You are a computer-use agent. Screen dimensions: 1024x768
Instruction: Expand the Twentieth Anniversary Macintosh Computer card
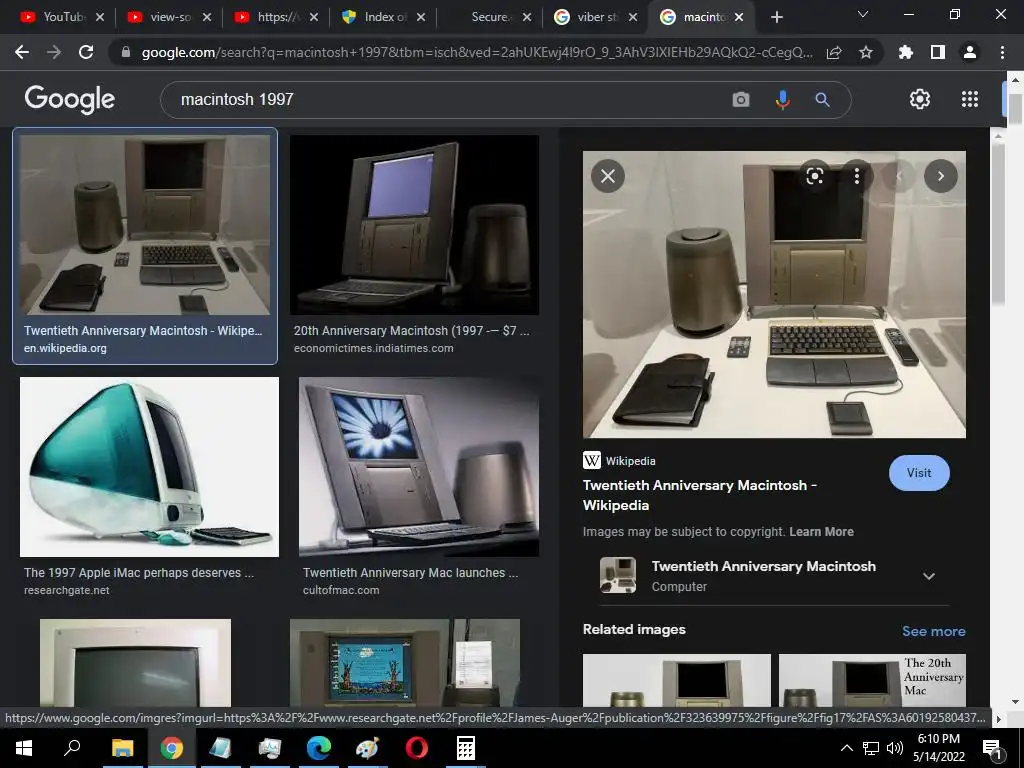click(929, 576)
